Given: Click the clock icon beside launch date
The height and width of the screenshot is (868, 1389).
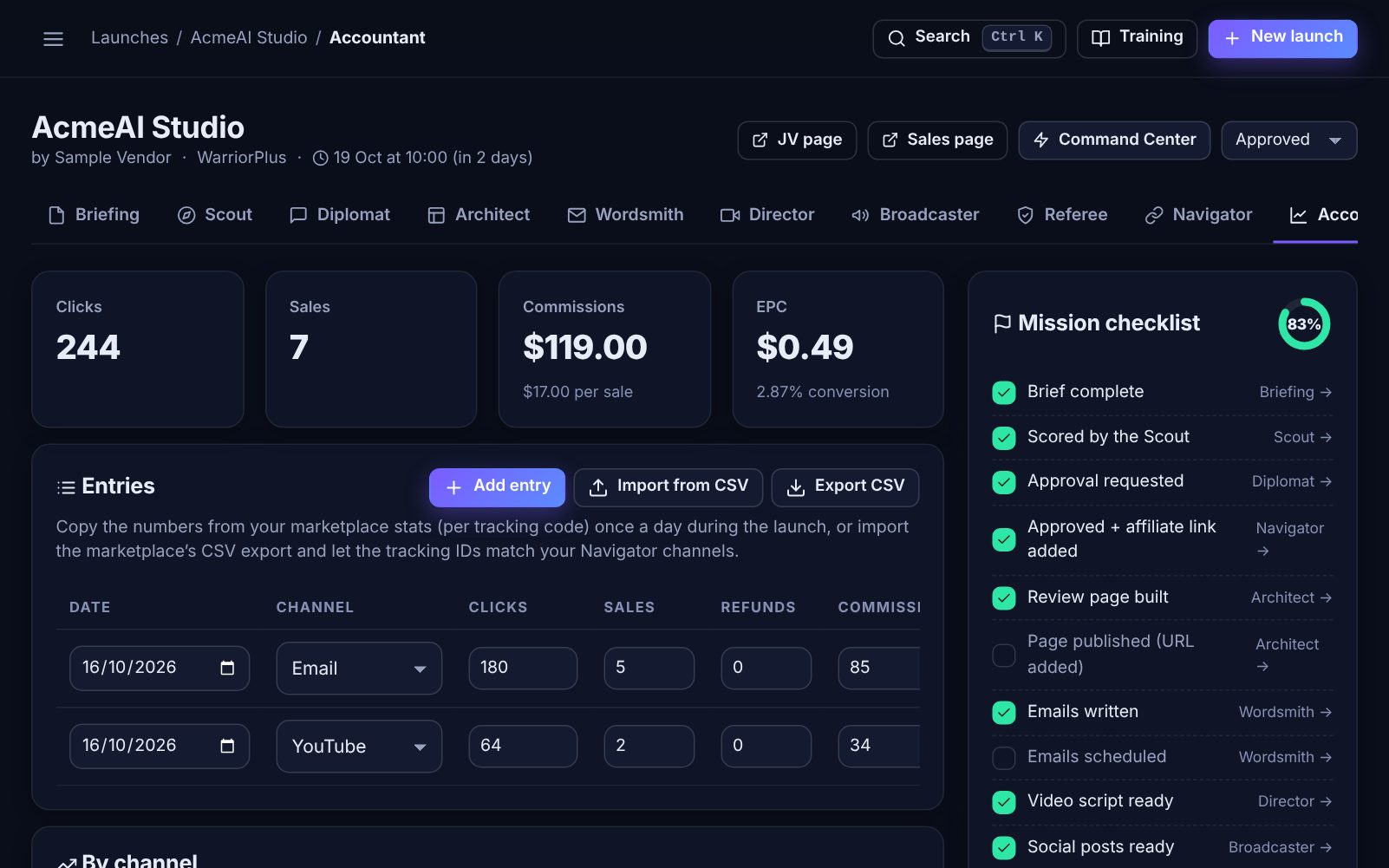Looking at the screenshot, I should coord(320,158).
